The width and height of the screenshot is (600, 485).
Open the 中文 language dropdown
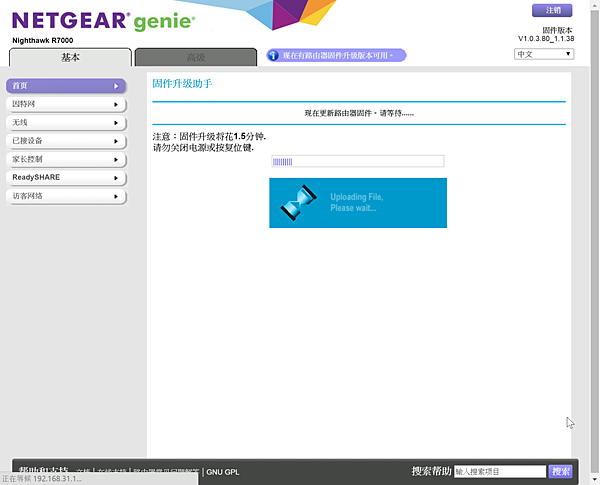[x=544, y=54]
